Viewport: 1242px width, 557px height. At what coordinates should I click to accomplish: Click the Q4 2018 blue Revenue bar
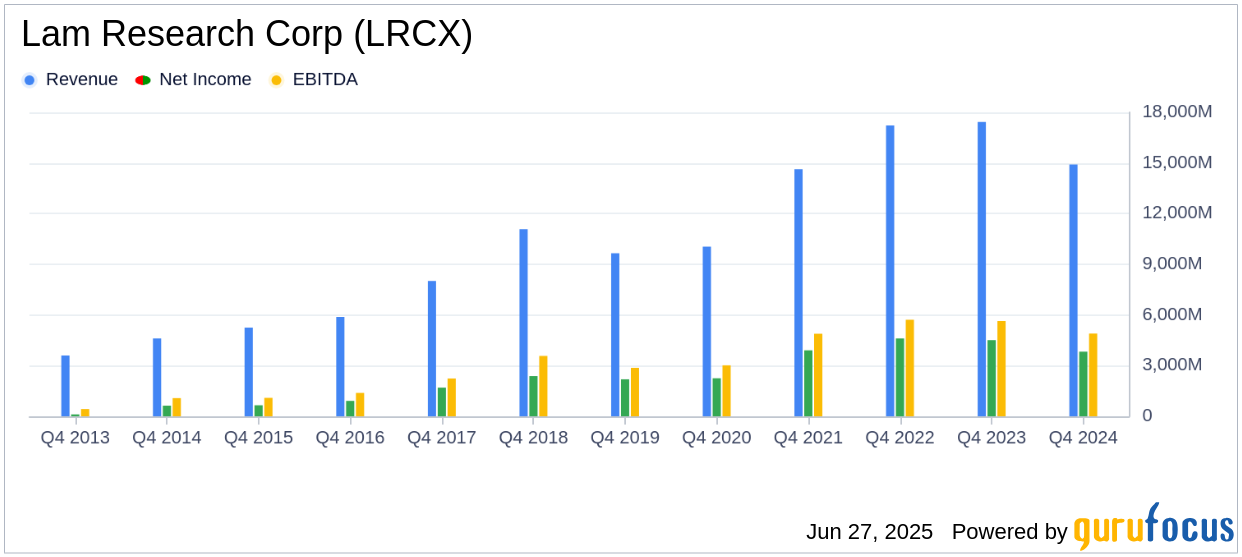(x=523, y=323)
